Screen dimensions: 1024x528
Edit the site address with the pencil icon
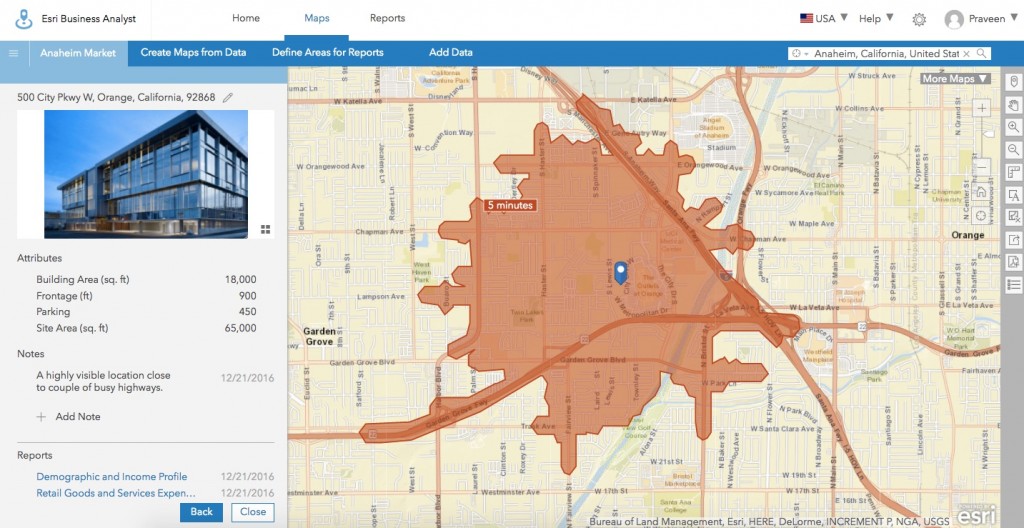227,97
